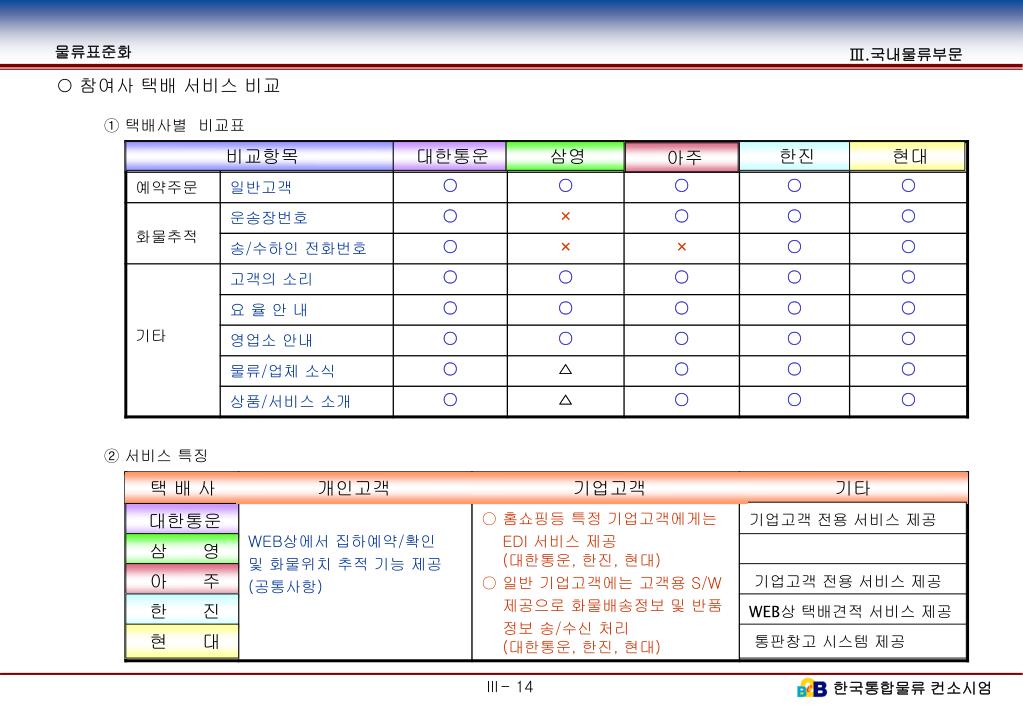Click the '운송장번호' row label
The height and width of the screenshot is (708, 1023).
pyautogui.click(x=268, y=217)
